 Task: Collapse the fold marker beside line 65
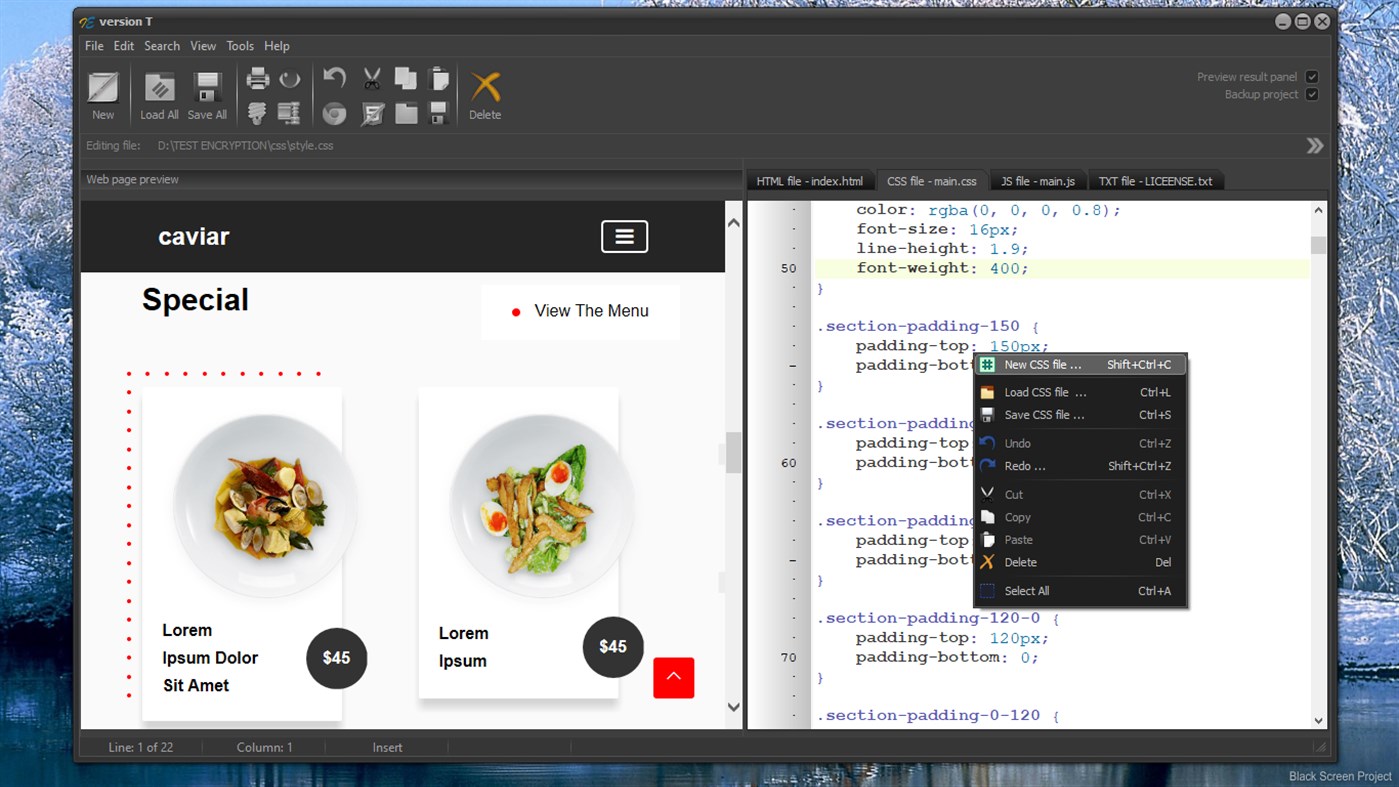coord(793,561)
